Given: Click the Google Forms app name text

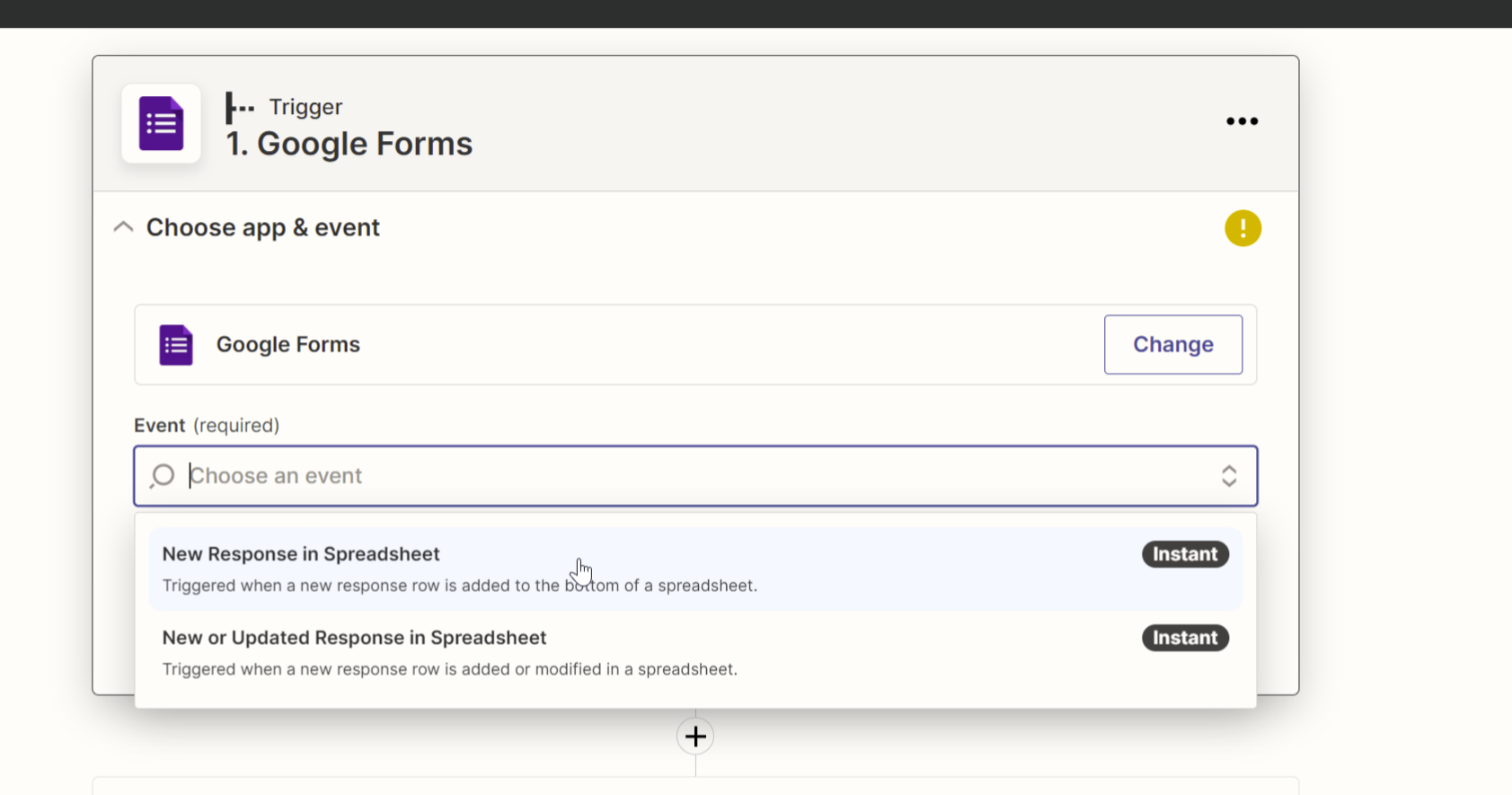Looking at the screenshot, I should click(288, 344).
